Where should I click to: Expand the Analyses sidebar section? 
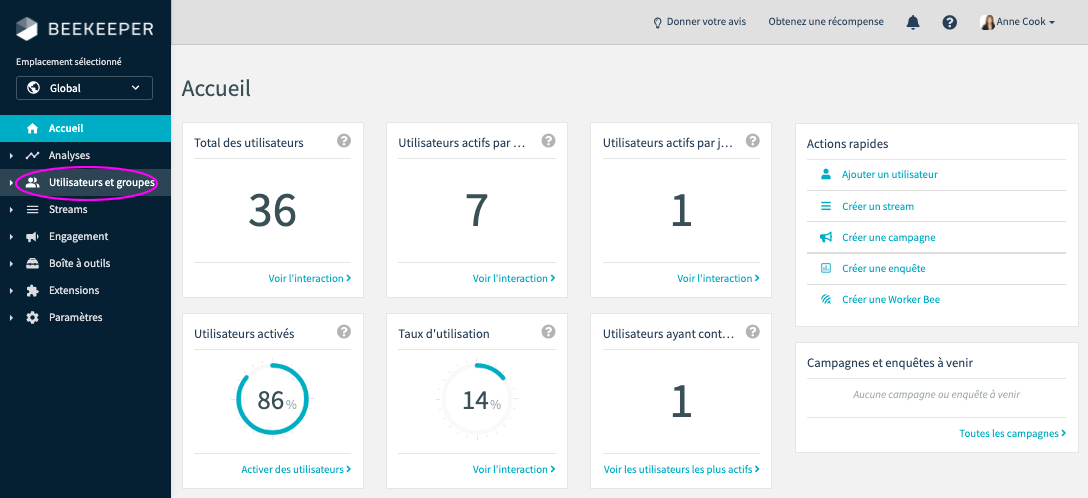(11, 156)
